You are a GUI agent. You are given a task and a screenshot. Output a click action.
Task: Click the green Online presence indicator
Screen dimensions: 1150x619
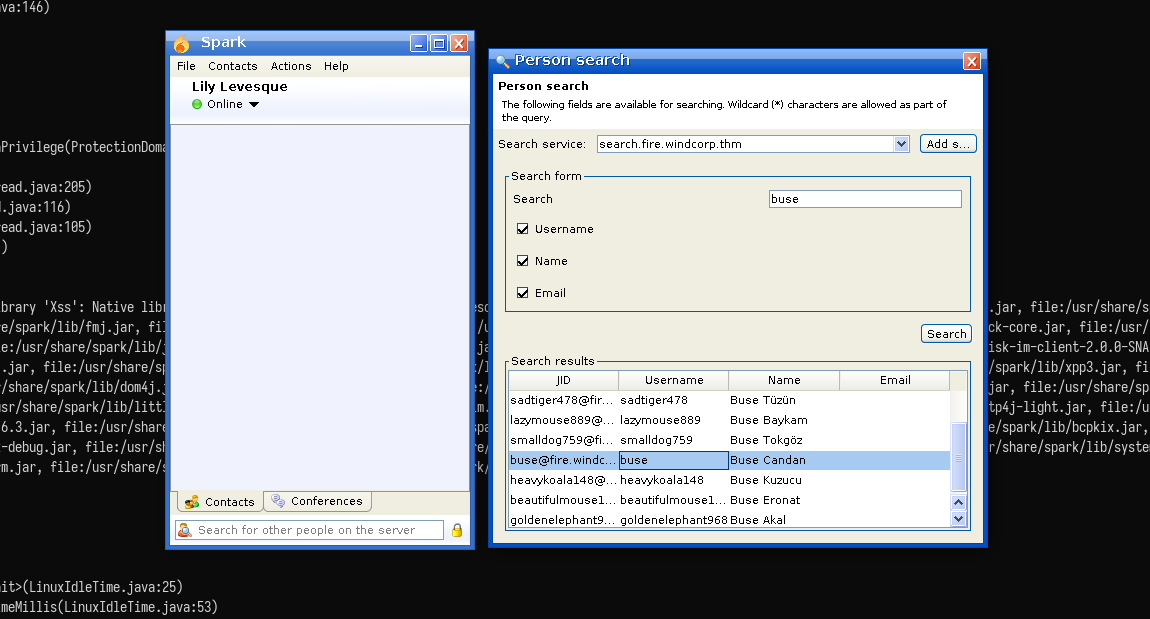tap(197, 104)
